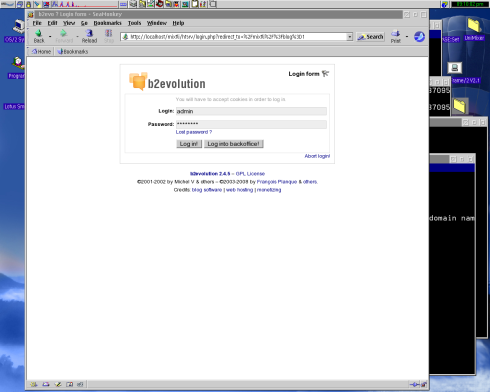Click the question-mark help icon near the clock

click(x=445, y=4)
